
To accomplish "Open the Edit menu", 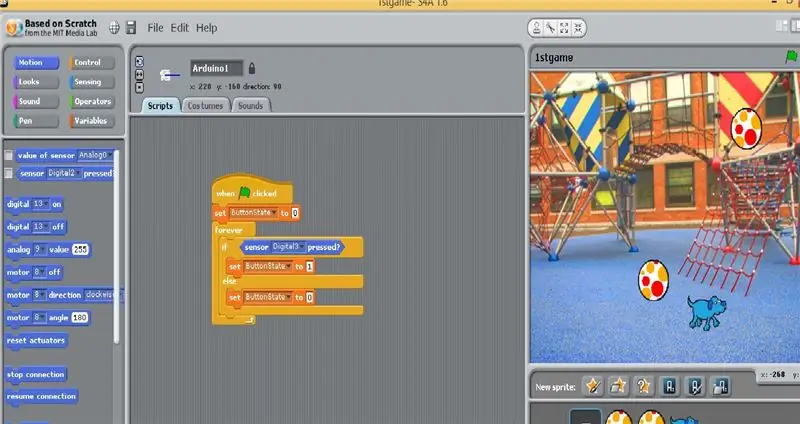I will click(180, 28).
